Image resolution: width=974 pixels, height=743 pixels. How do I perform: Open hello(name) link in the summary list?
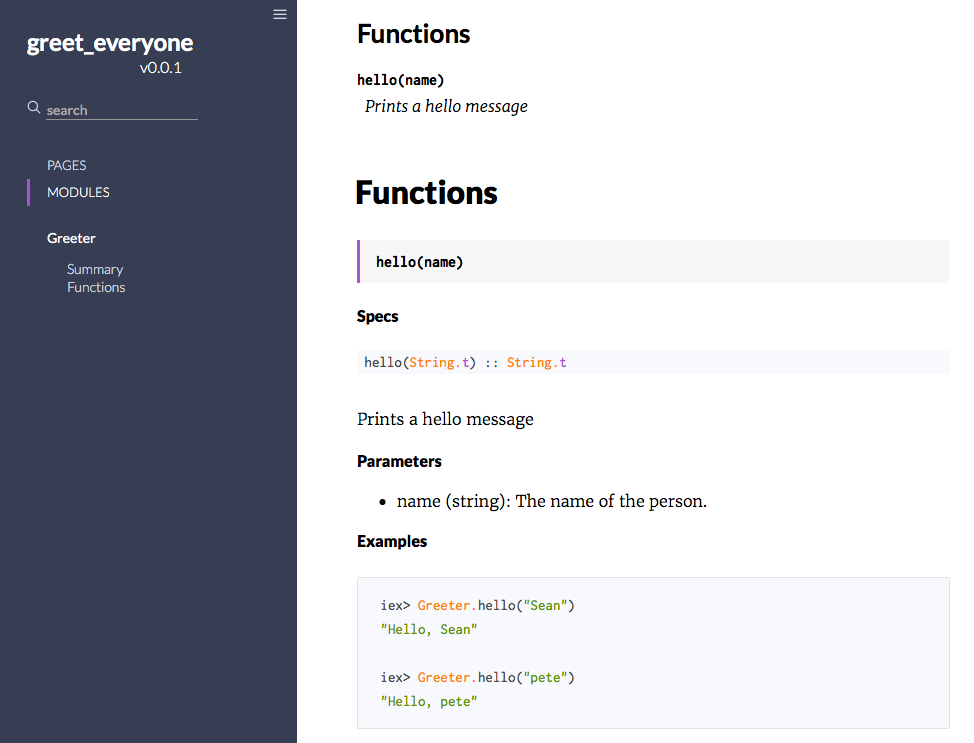tap(400, 80)
